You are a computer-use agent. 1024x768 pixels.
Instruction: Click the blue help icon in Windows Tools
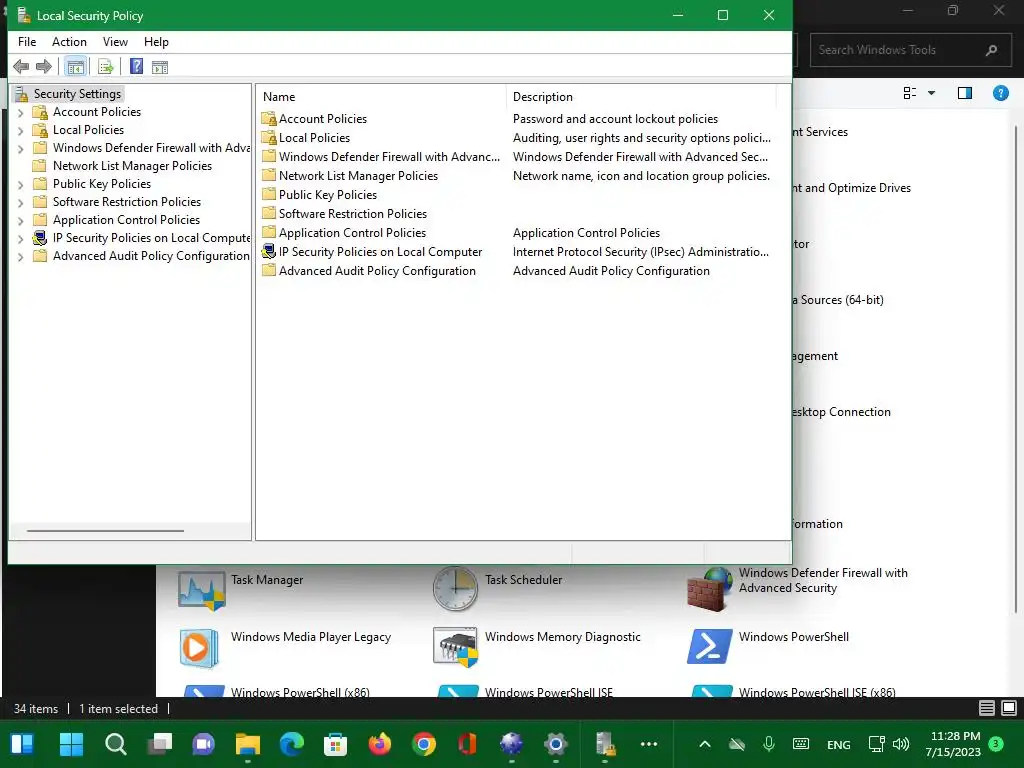[x=1000, y=93]
